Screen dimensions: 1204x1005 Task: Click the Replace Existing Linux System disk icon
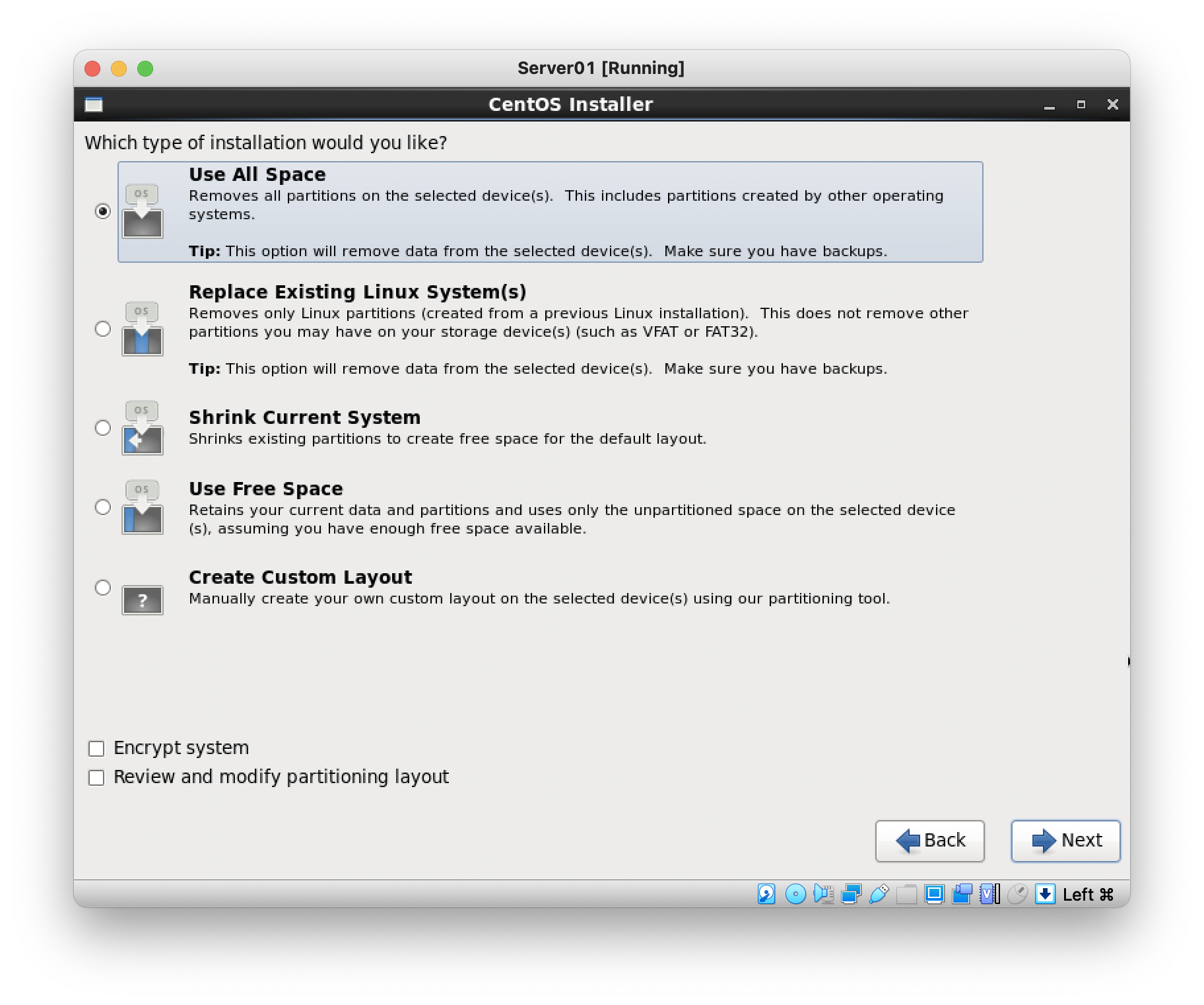point(142,328)
